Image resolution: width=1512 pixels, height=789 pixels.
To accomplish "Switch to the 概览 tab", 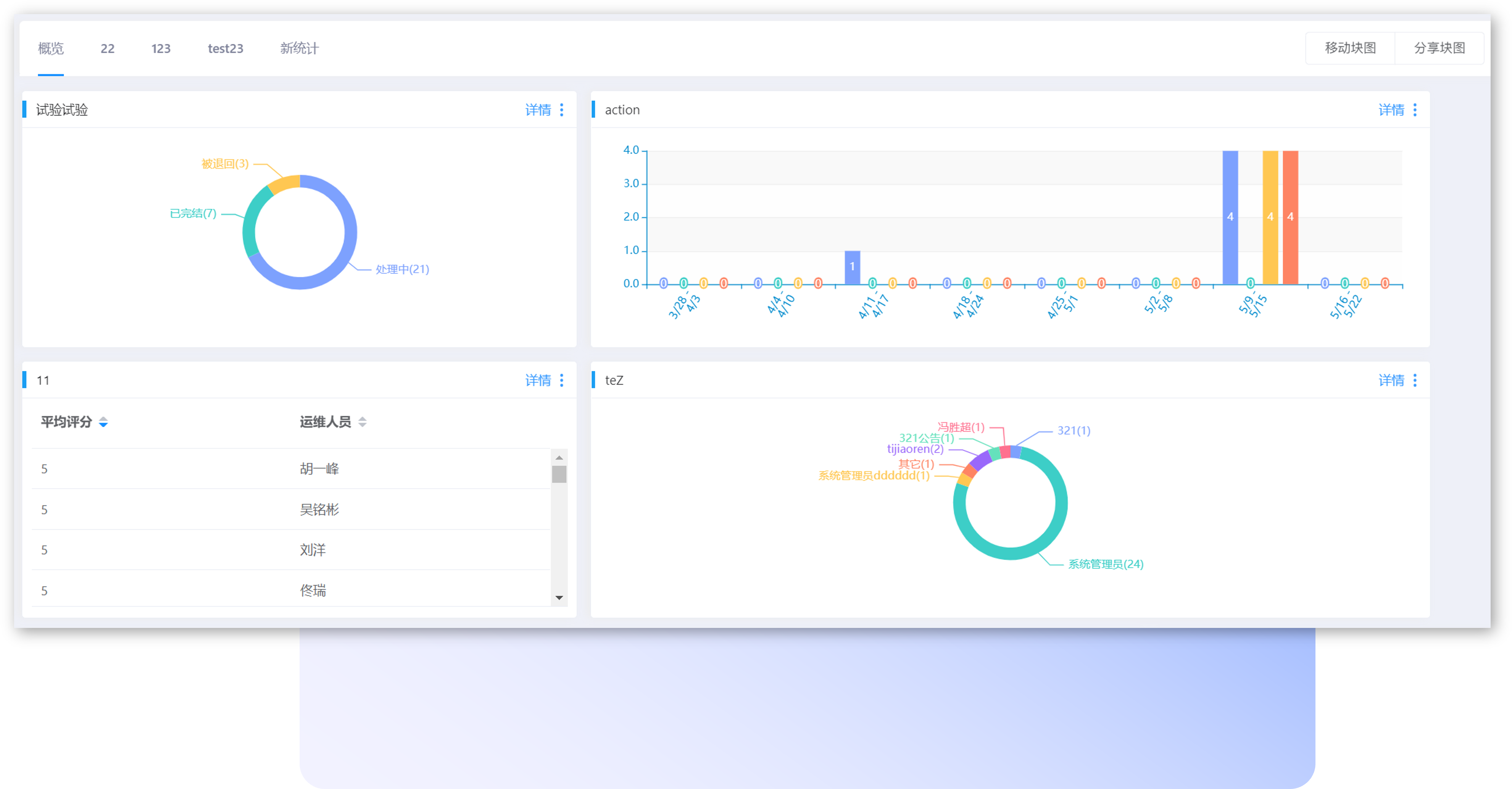I will pos(50,48).
